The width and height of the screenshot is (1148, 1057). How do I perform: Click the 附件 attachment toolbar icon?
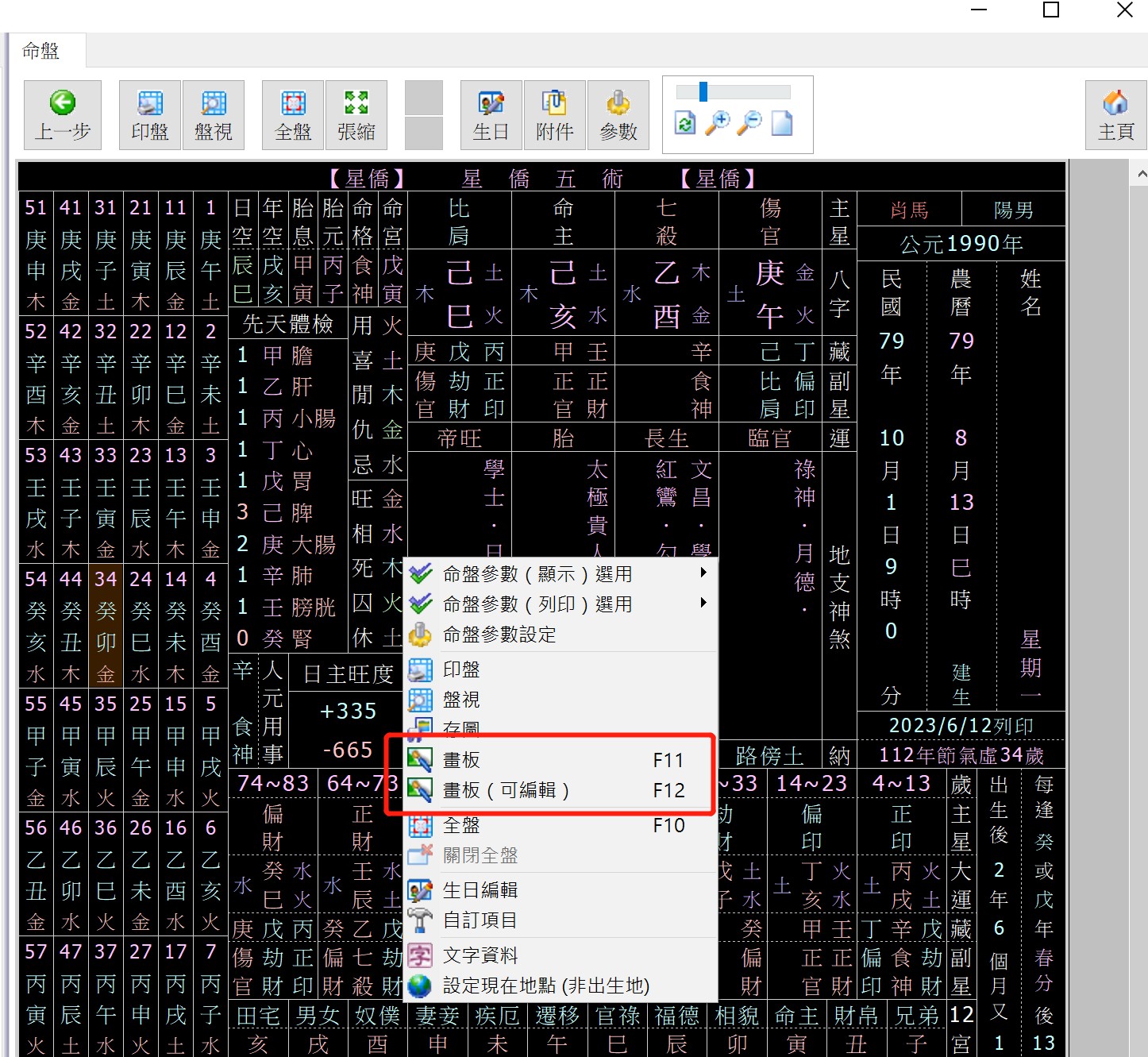click(x=554, y=115)
